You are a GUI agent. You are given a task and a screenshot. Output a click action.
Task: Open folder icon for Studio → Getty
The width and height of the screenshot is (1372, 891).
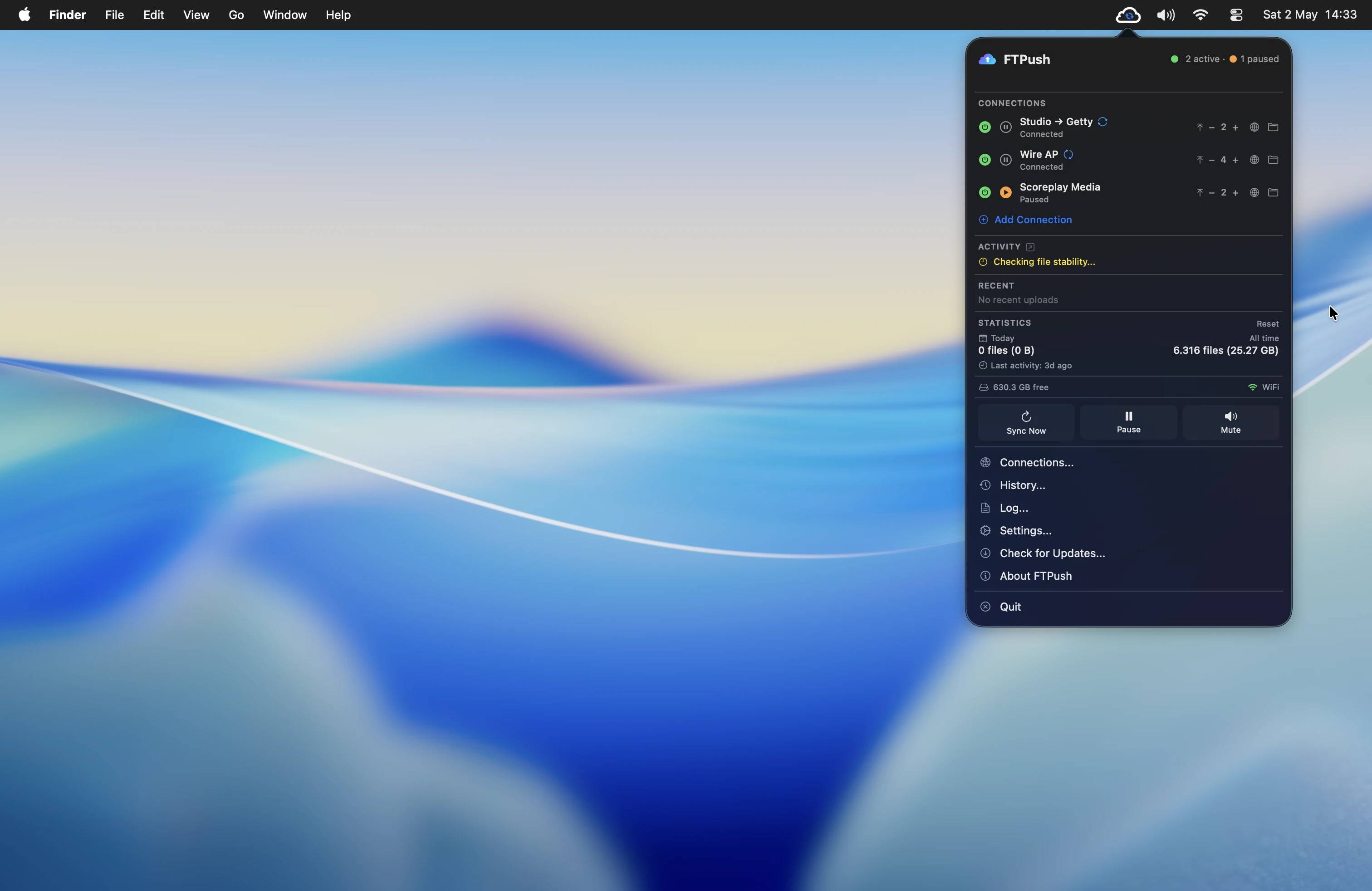pos(1273,127)
